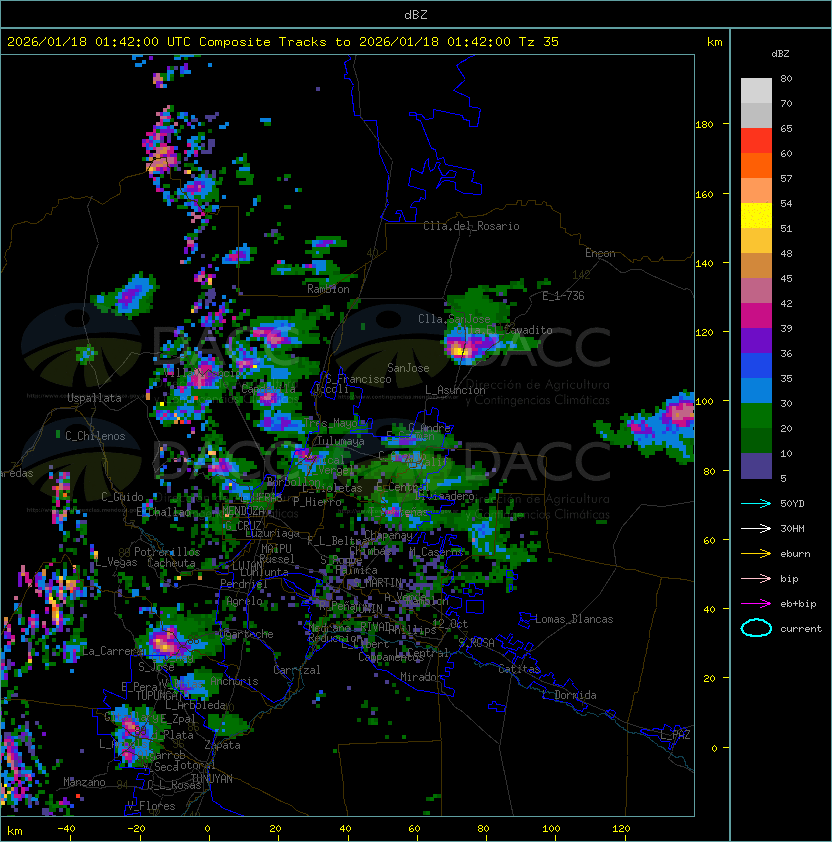832x842 pixels.
Task: Pick the mauve pink 45-42 dBZ swatch
Action: click(756, 291)
